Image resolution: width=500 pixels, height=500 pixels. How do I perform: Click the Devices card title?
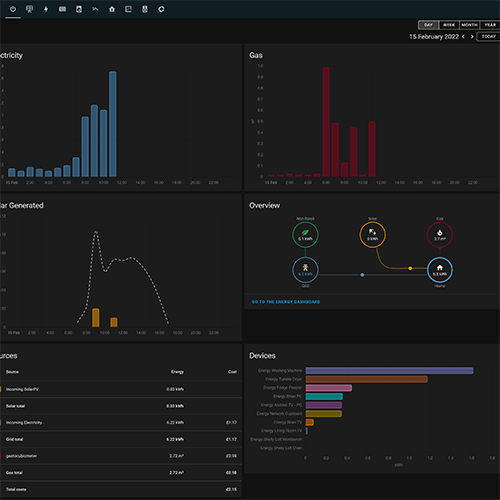262,356
